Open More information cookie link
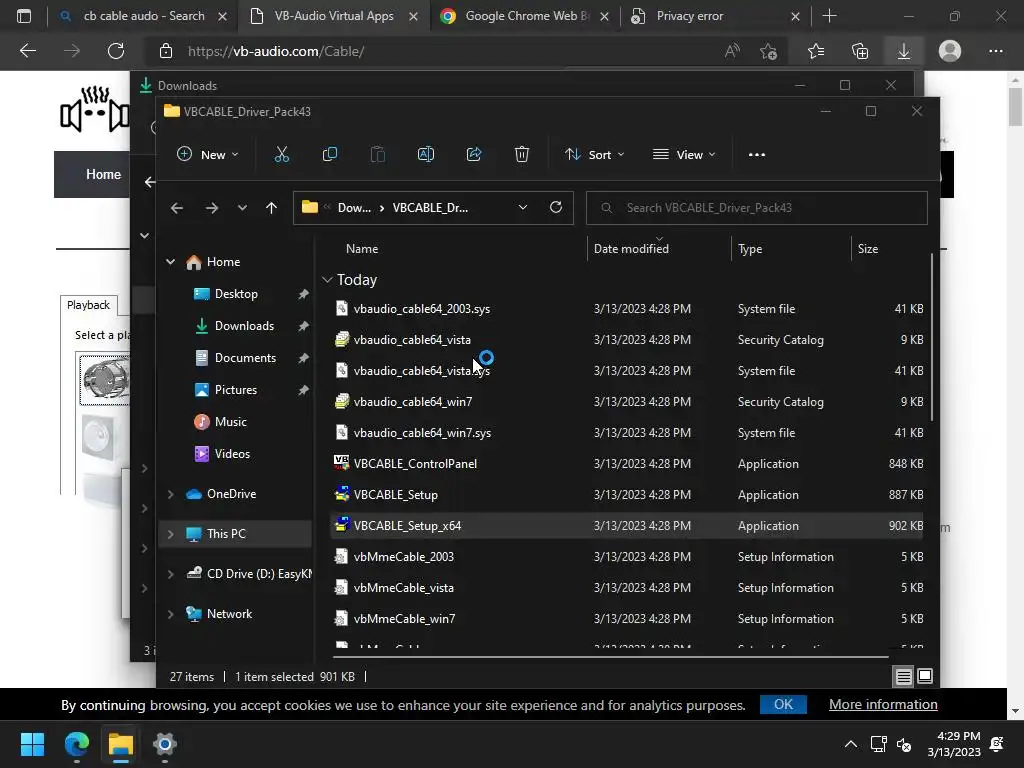The image size is (1024, 768). point(883,705)
